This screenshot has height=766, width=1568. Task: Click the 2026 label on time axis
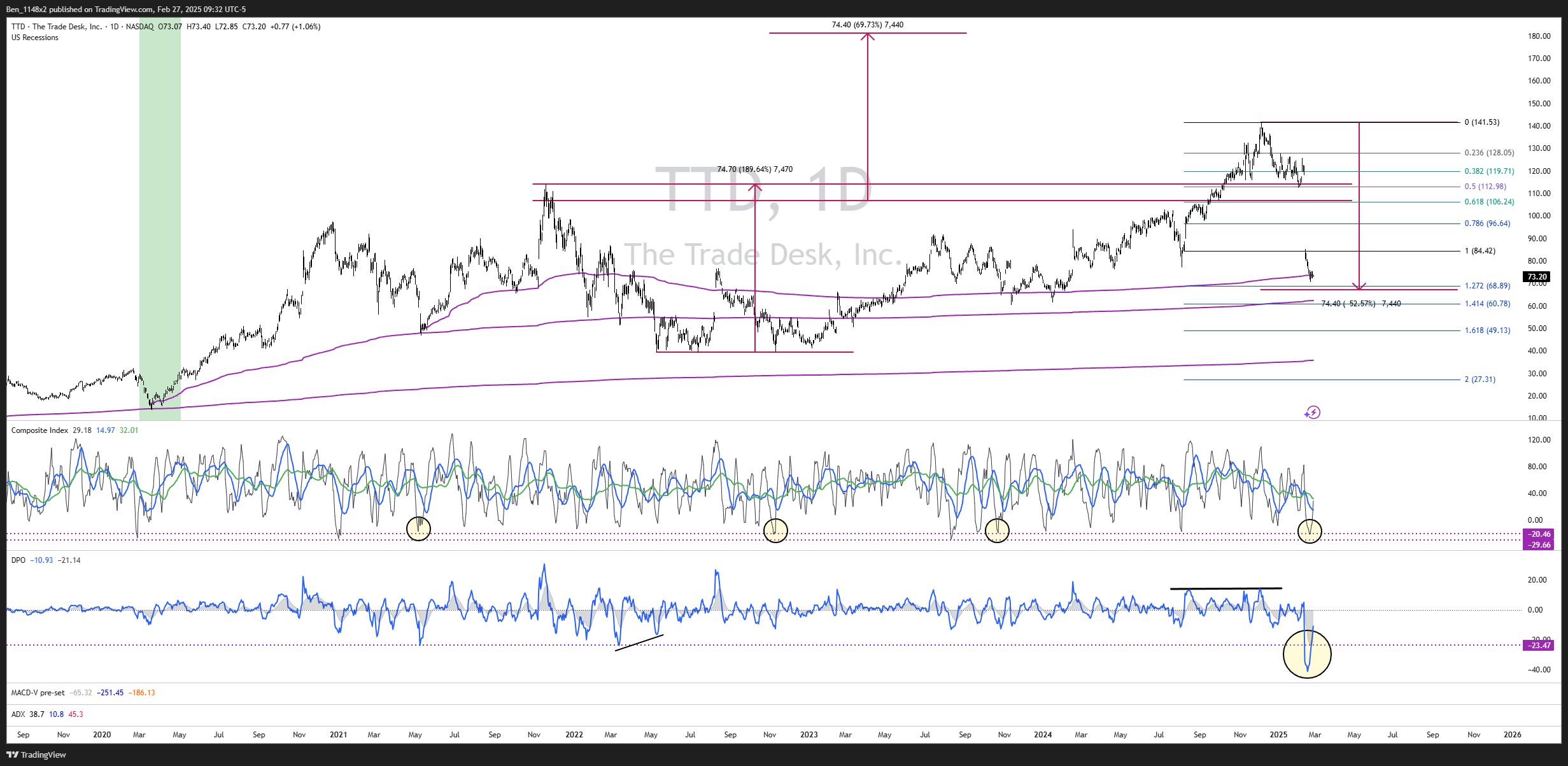1513,735
